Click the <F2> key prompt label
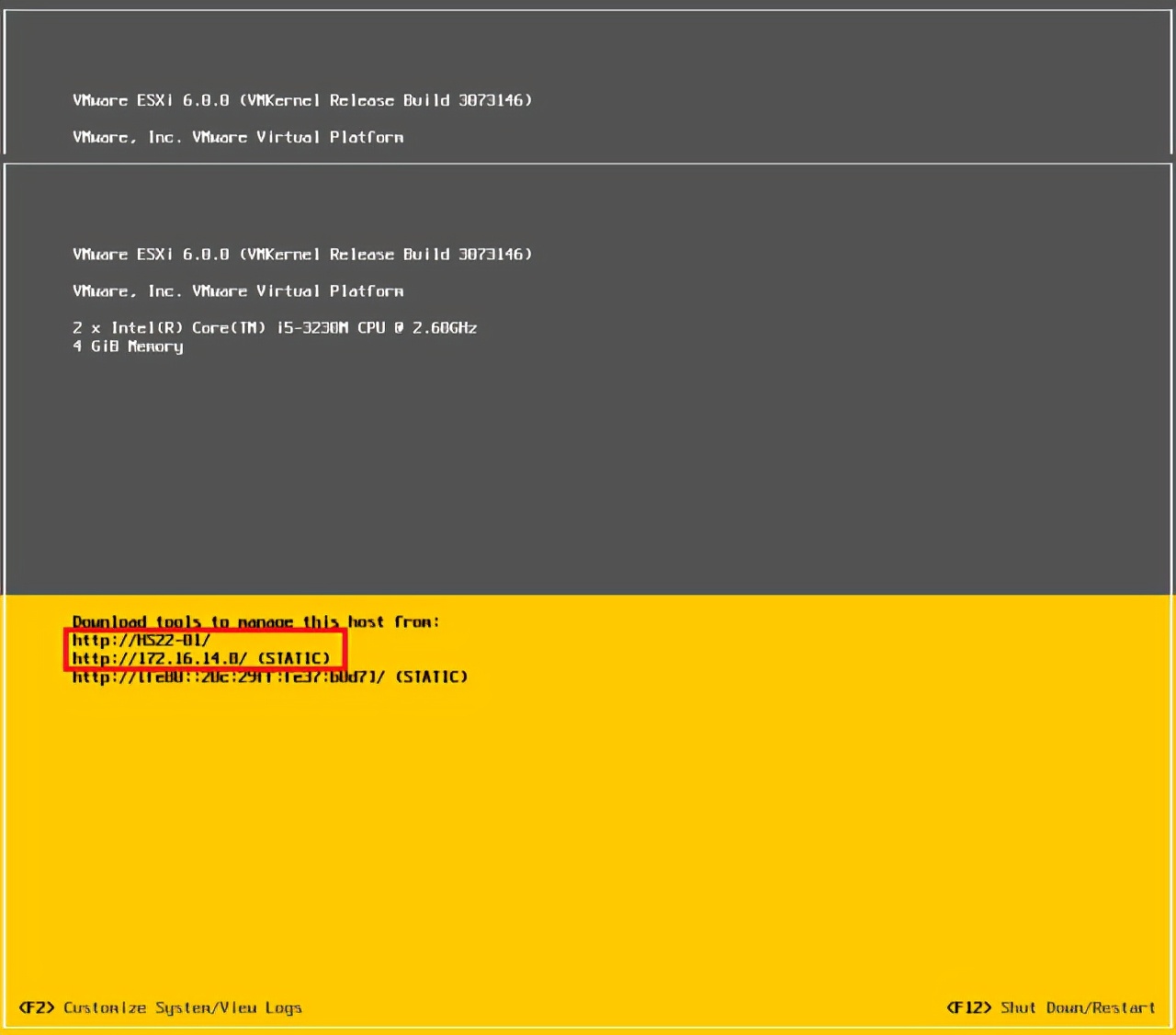This screenshot has height=1035, width=1176. (x=37, y=1007)
